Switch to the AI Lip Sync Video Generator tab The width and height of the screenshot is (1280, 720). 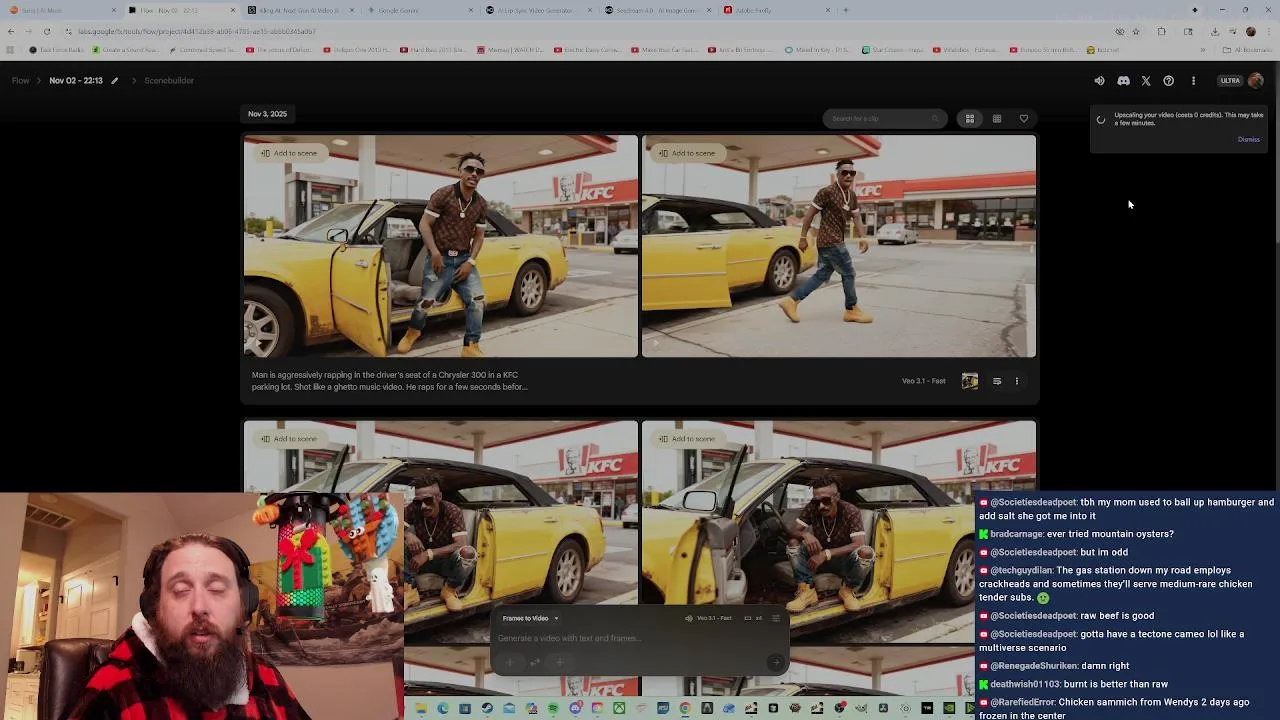pyautogui.click(x=536, y=10)
